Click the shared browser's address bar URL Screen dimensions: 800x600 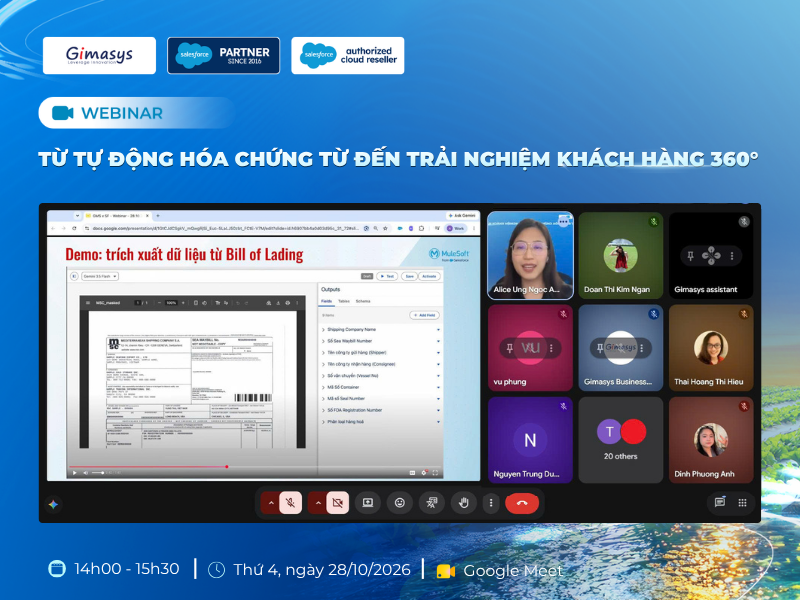pyautogui.click(x=226, y=229)
